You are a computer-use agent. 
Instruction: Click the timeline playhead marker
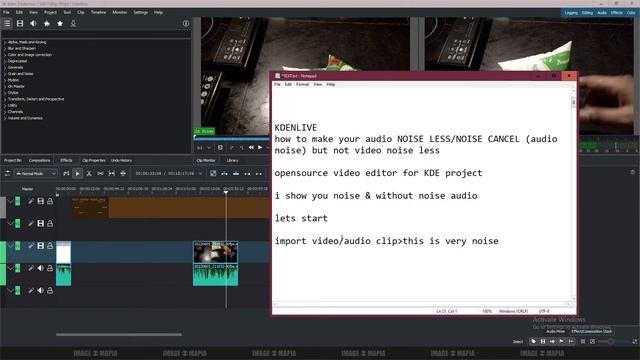(x=226, y=192)
